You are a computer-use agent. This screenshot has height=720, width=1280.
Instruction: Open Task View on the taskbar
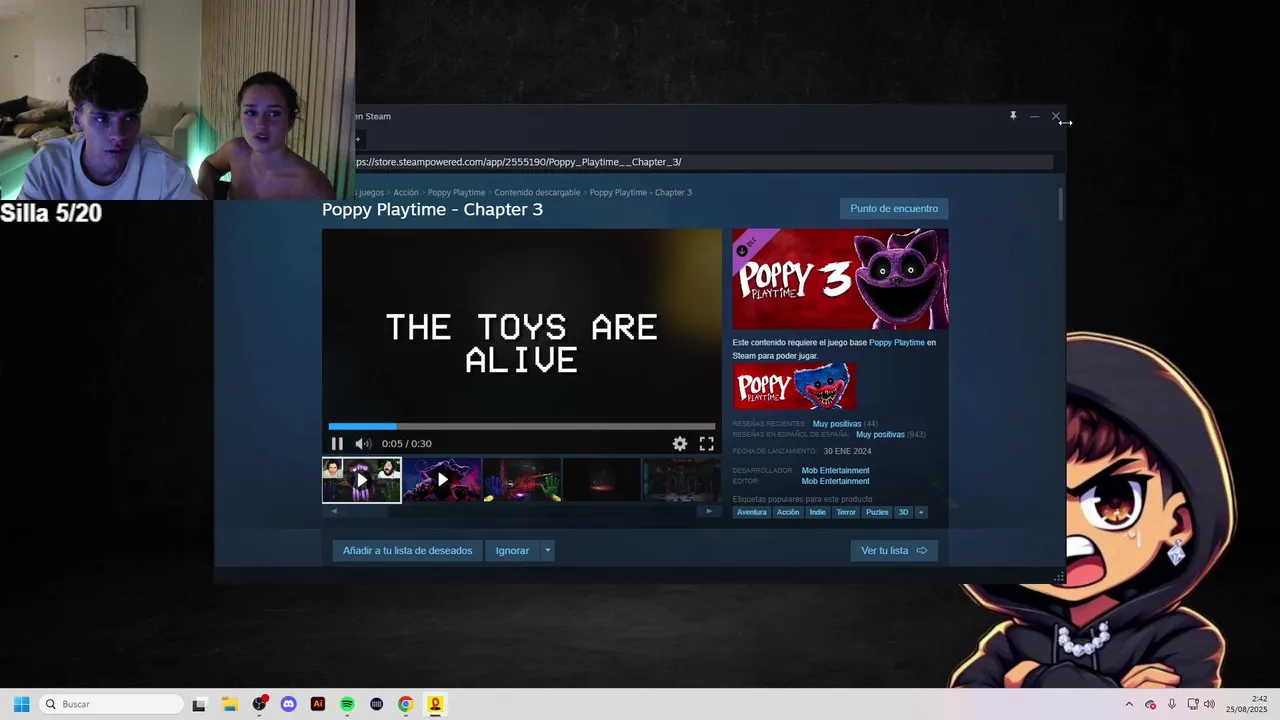coord(199,704)
